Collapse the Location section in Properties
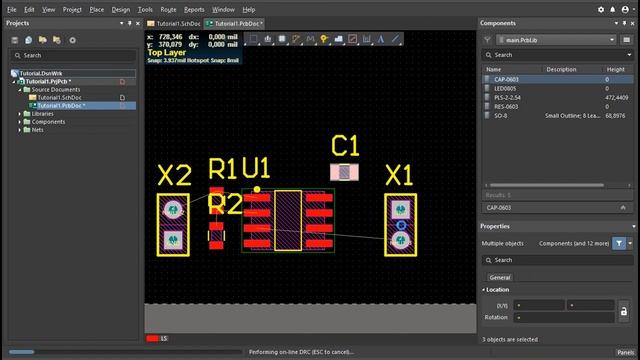Image resolution: width=640 pixels, height=360 pixels. pyautogui.click(x=484, y=290)
